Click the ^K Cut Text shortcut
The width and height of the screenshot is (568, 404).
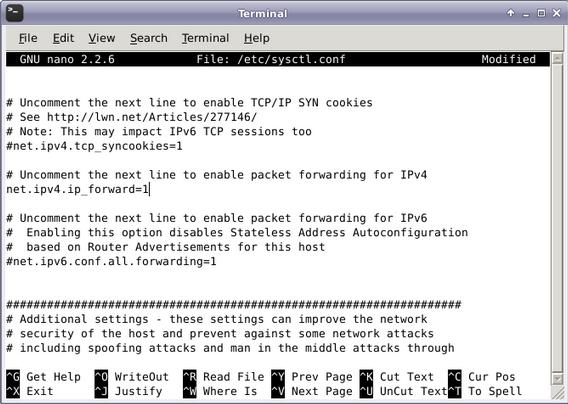397,377
